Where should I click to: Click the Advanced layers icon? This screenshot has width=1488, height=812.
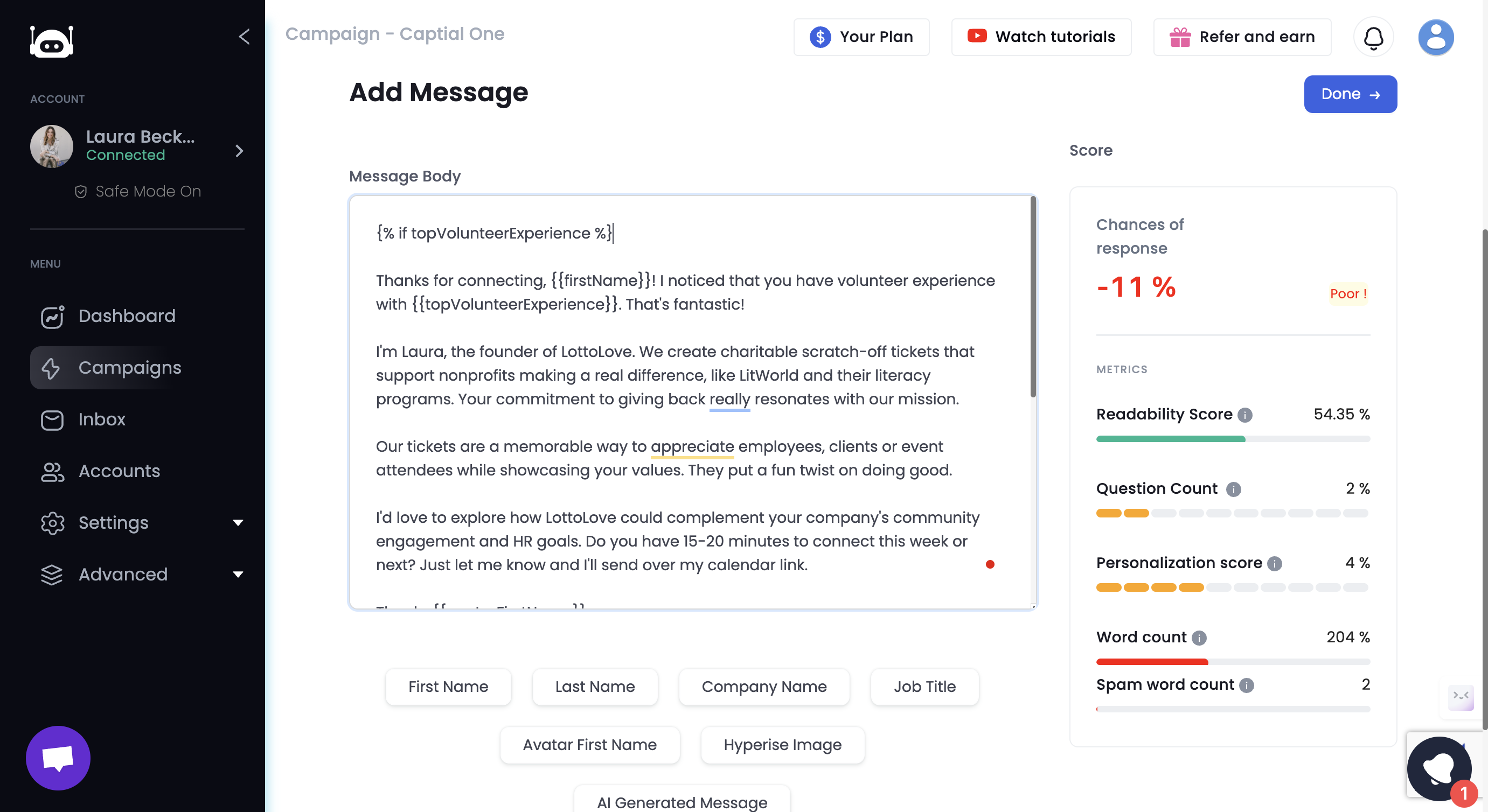52,575
